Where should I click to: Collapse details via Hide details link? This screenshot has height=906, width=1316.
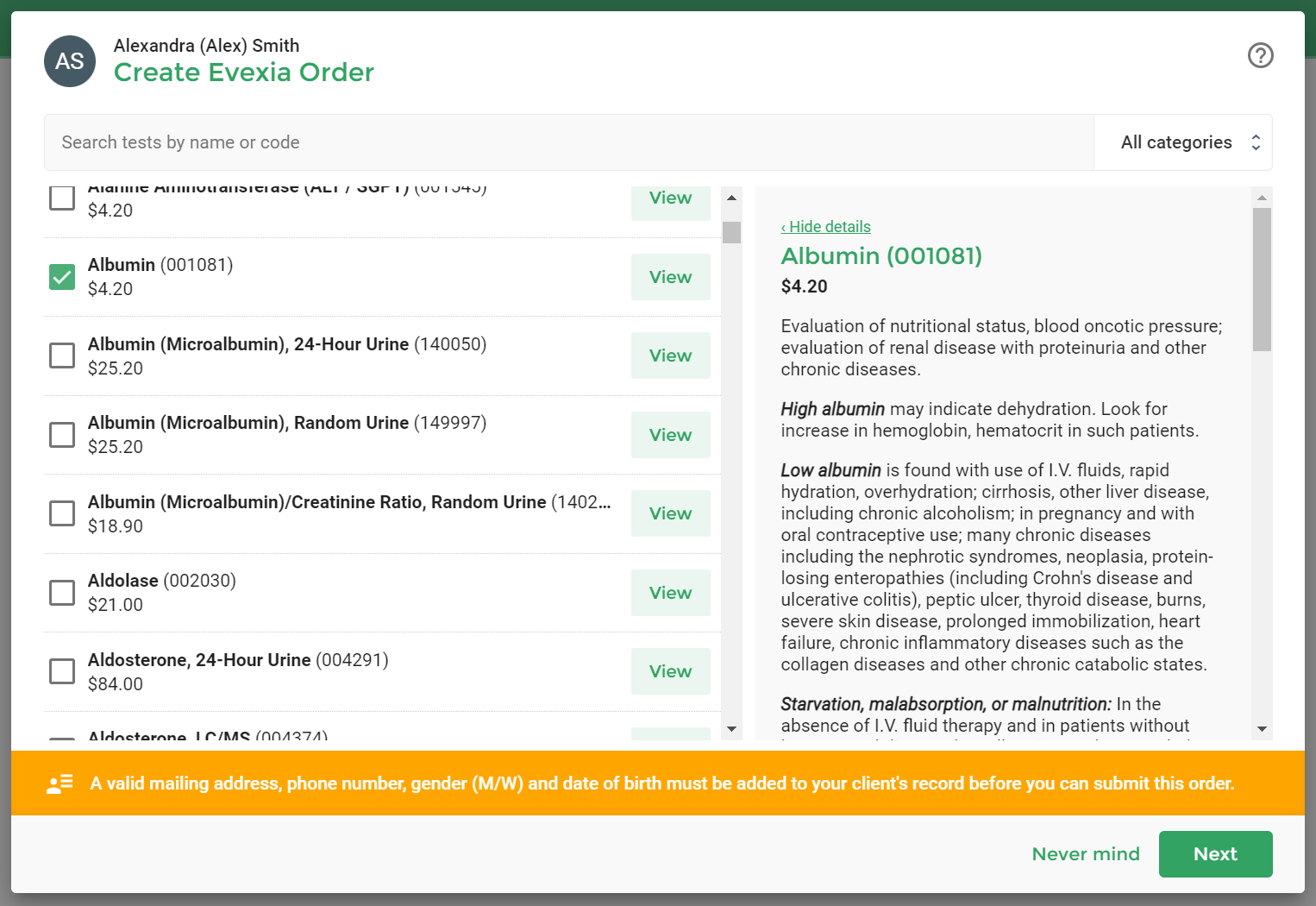click(x=826, y=227)
